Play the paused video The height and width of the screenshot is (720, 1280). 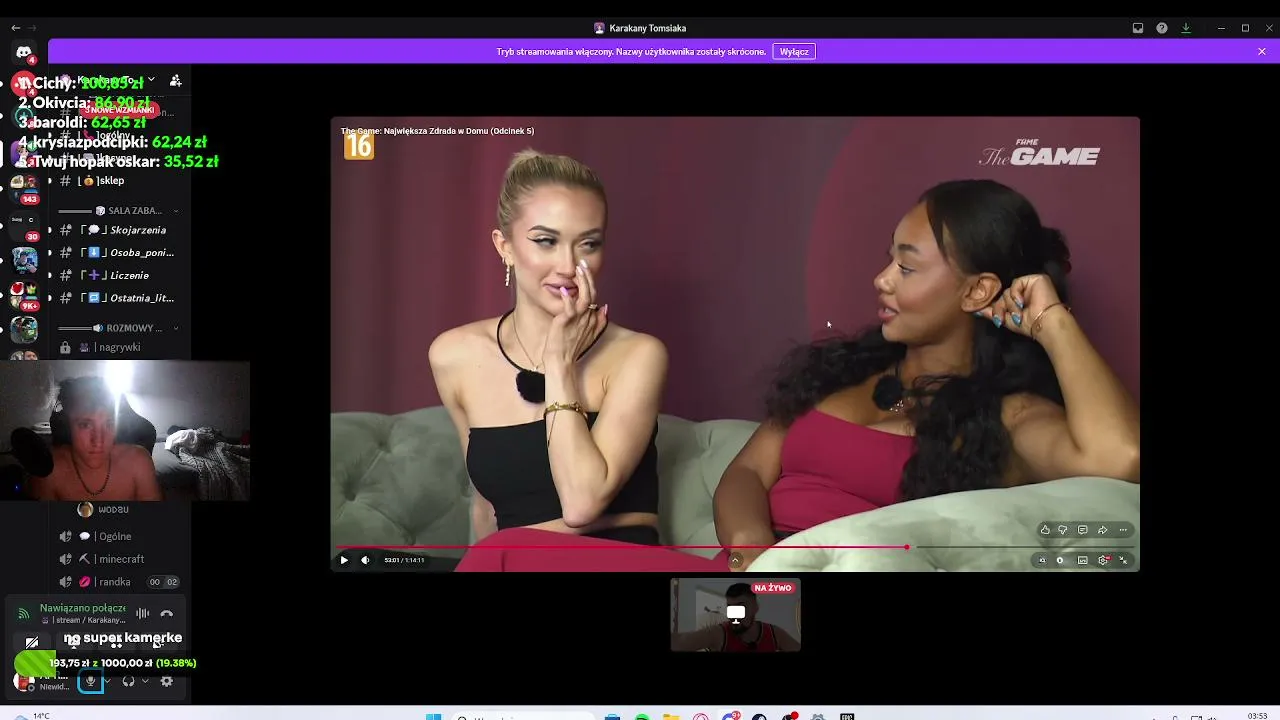[344, 560]
